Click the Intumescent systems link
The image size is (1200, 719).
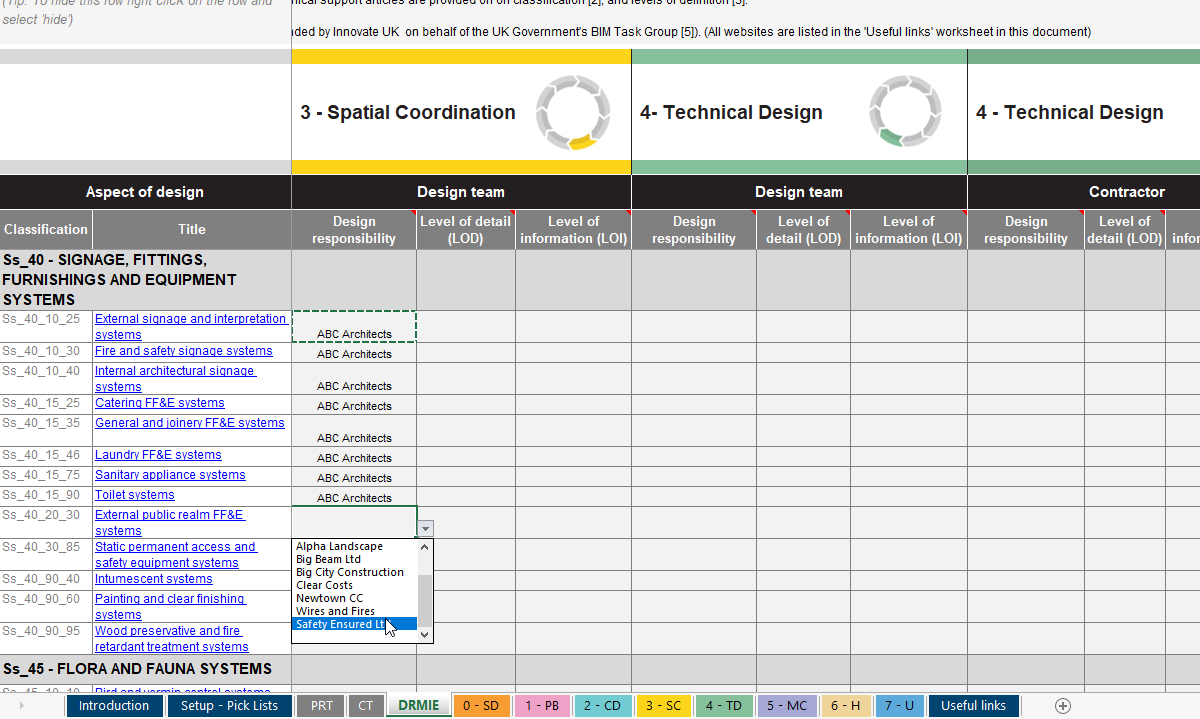click(x=154, y=579)
